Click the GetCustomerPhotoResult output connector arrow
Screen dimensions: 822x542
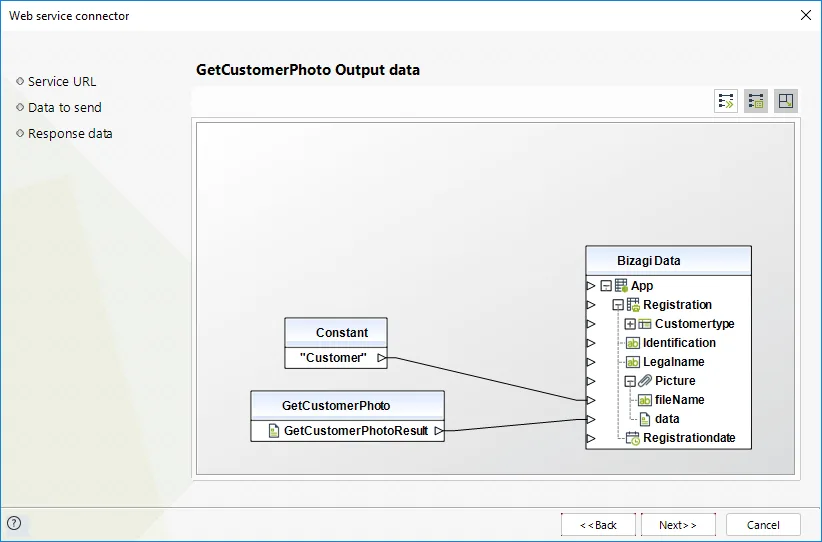439,431
